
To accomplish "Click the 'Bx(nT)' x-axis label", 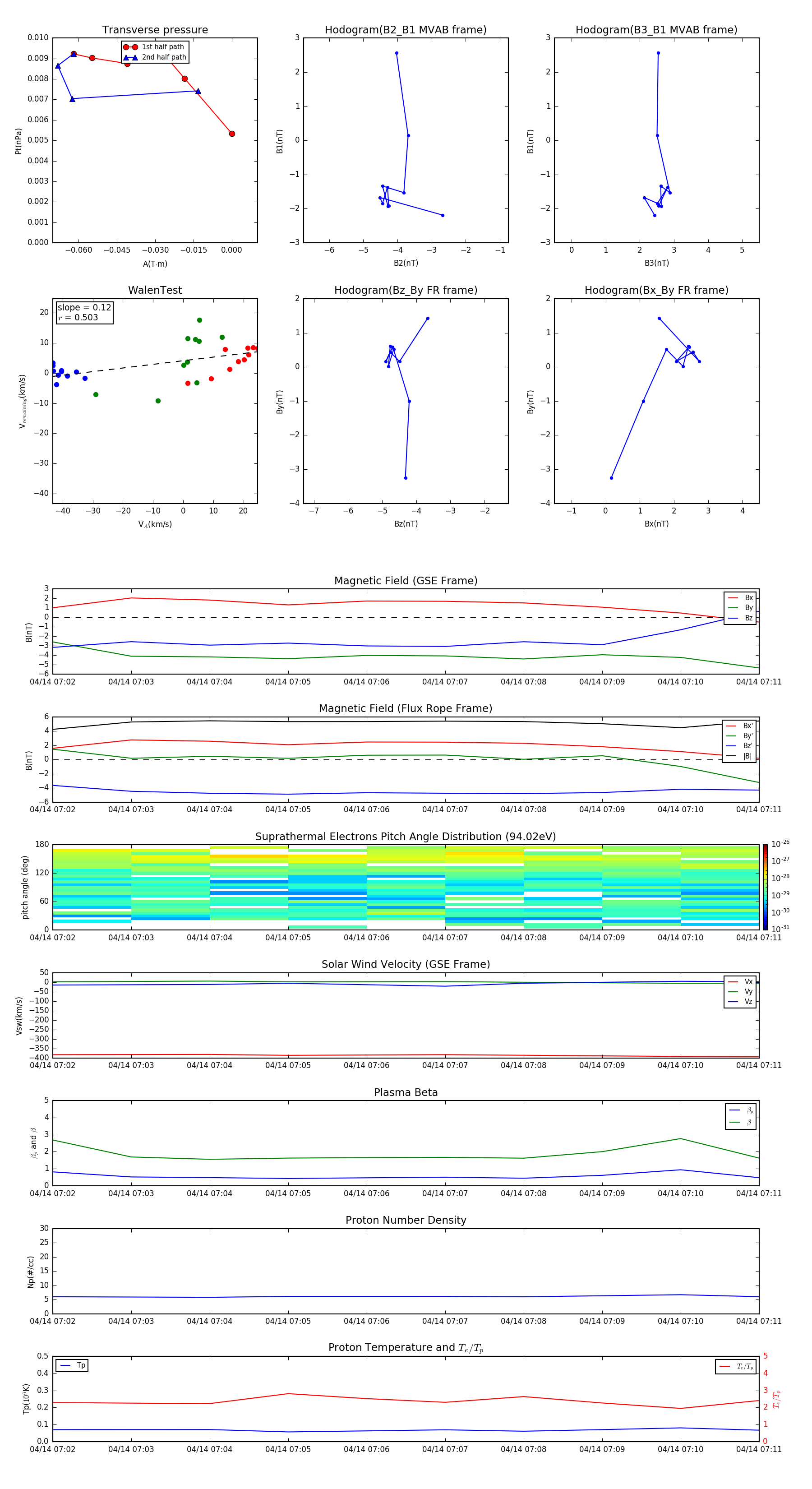I will click(656, 524).
